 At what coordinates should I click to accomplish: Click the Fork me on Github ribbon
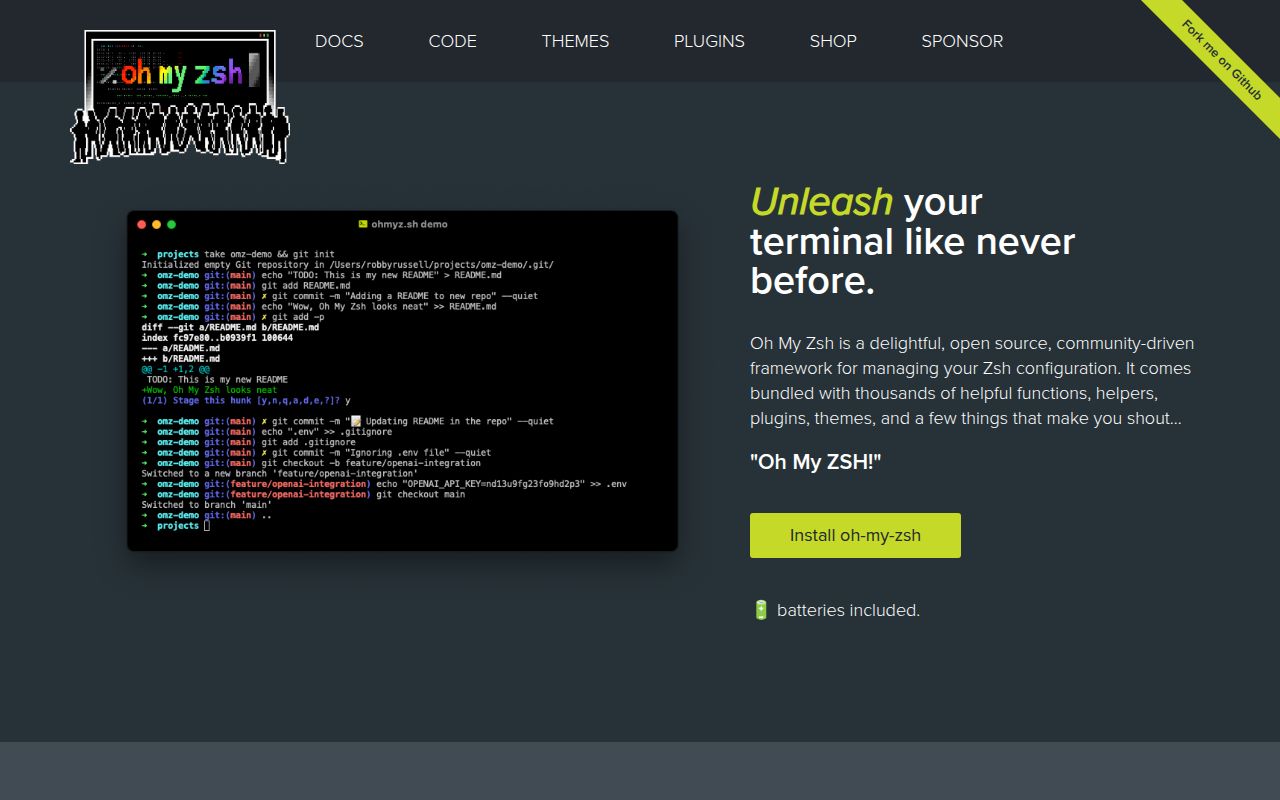pyautogui.click(x=1222, y=59)
